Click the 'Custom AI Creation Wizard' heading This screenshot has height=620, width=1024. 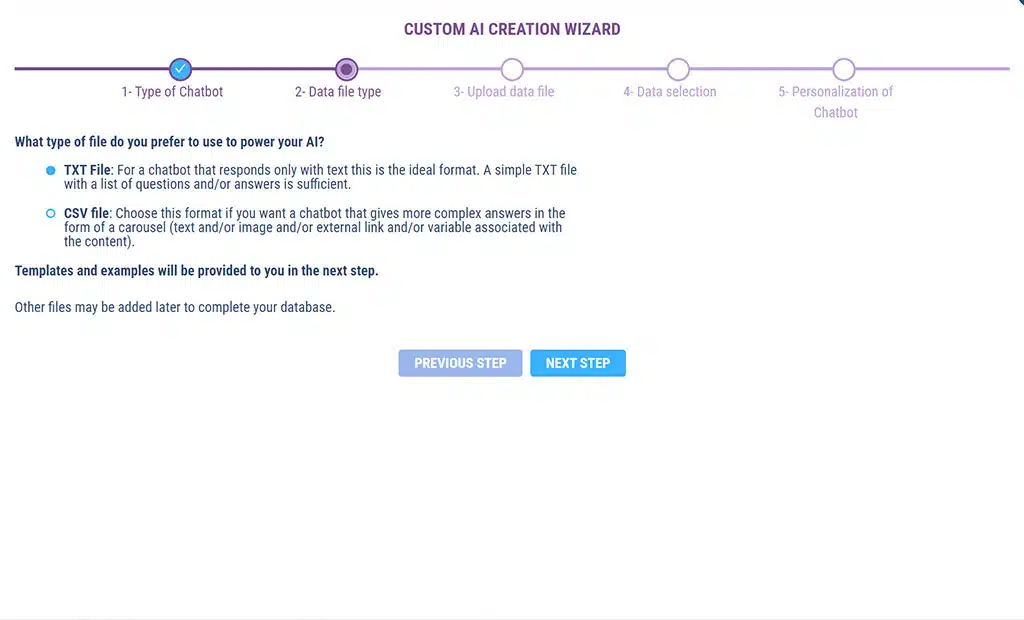point(512,29)
